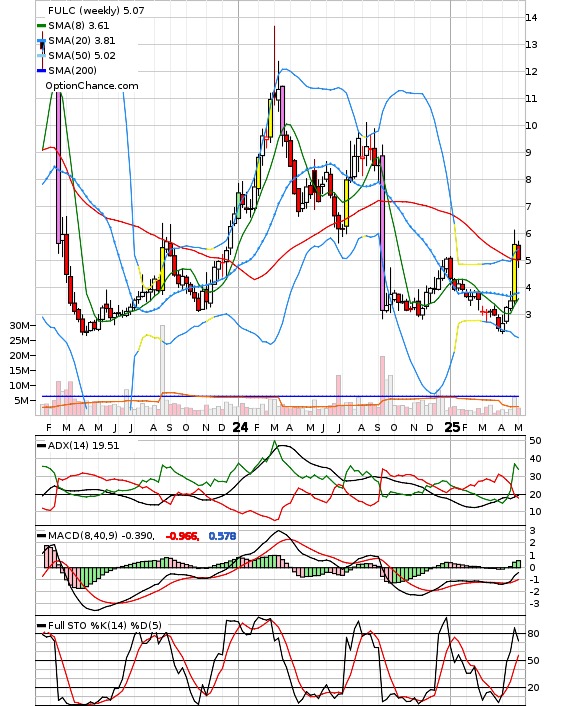The image size is (566, 706).
Task: Click the 30M volume axis label
Action: point(20,326)
